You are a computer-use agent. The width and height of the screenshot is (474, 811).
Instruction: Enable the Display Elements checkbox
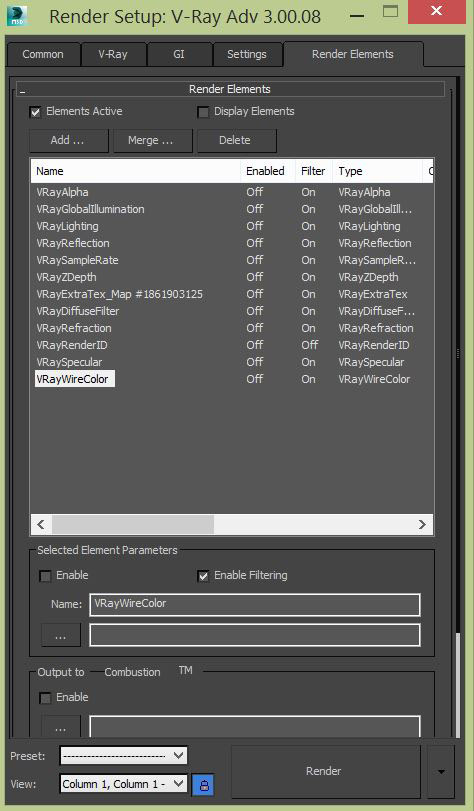[x=203, y=112]
